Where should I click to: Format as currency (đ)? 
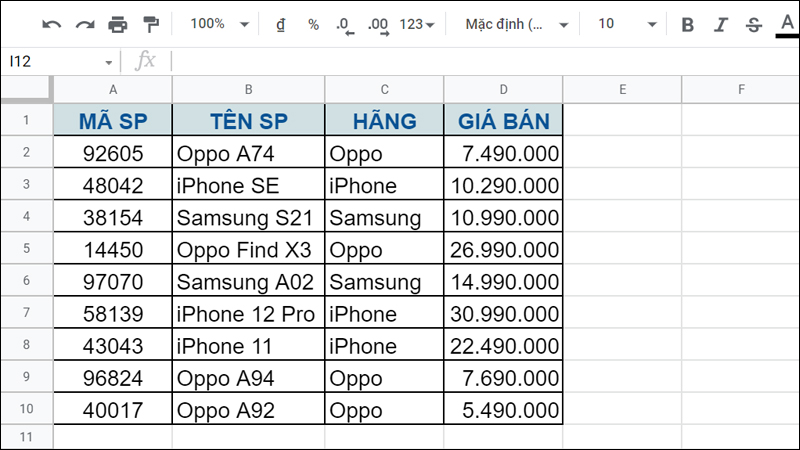281,24
